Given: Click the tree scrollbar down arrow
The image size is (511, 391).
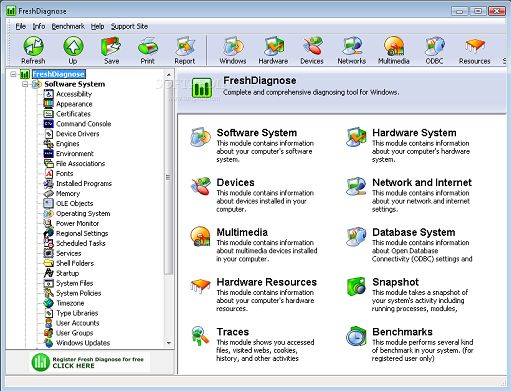Looking at the screenshot, I should (169, 343).
